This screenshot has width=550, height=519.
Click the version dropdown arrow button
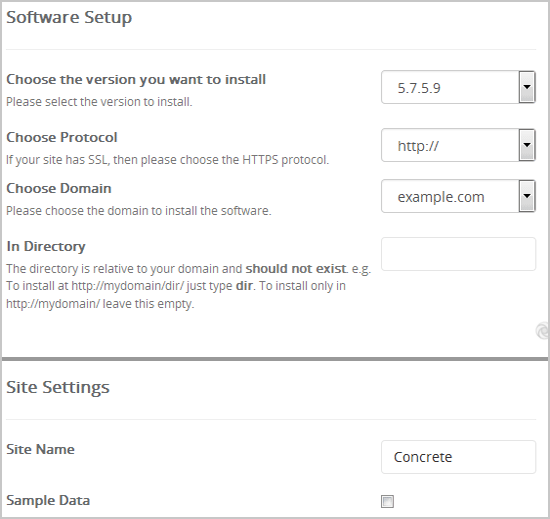click(527, 87)
